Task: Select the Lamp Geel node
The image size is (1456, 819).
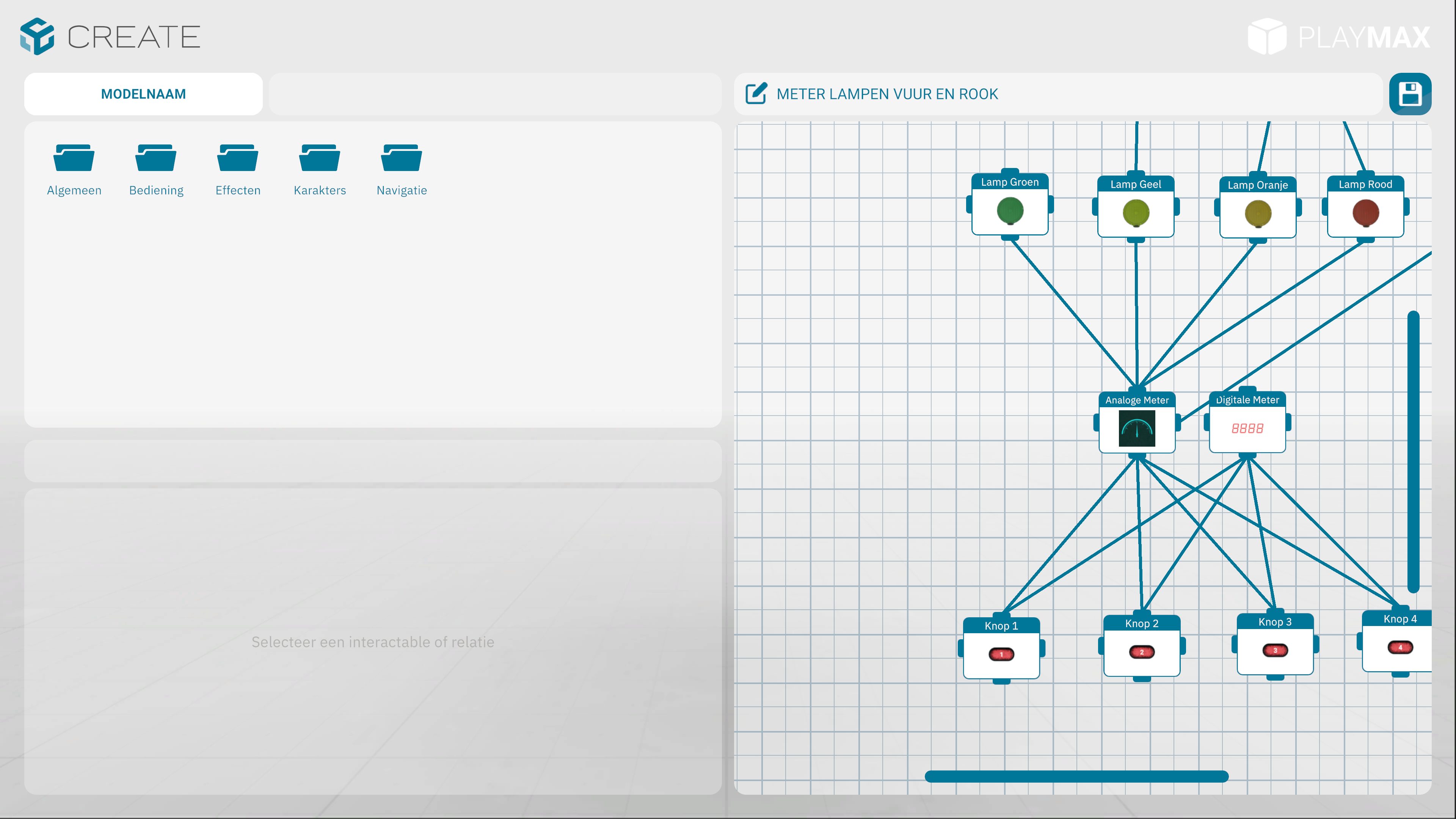Action: pos(1136,213)
